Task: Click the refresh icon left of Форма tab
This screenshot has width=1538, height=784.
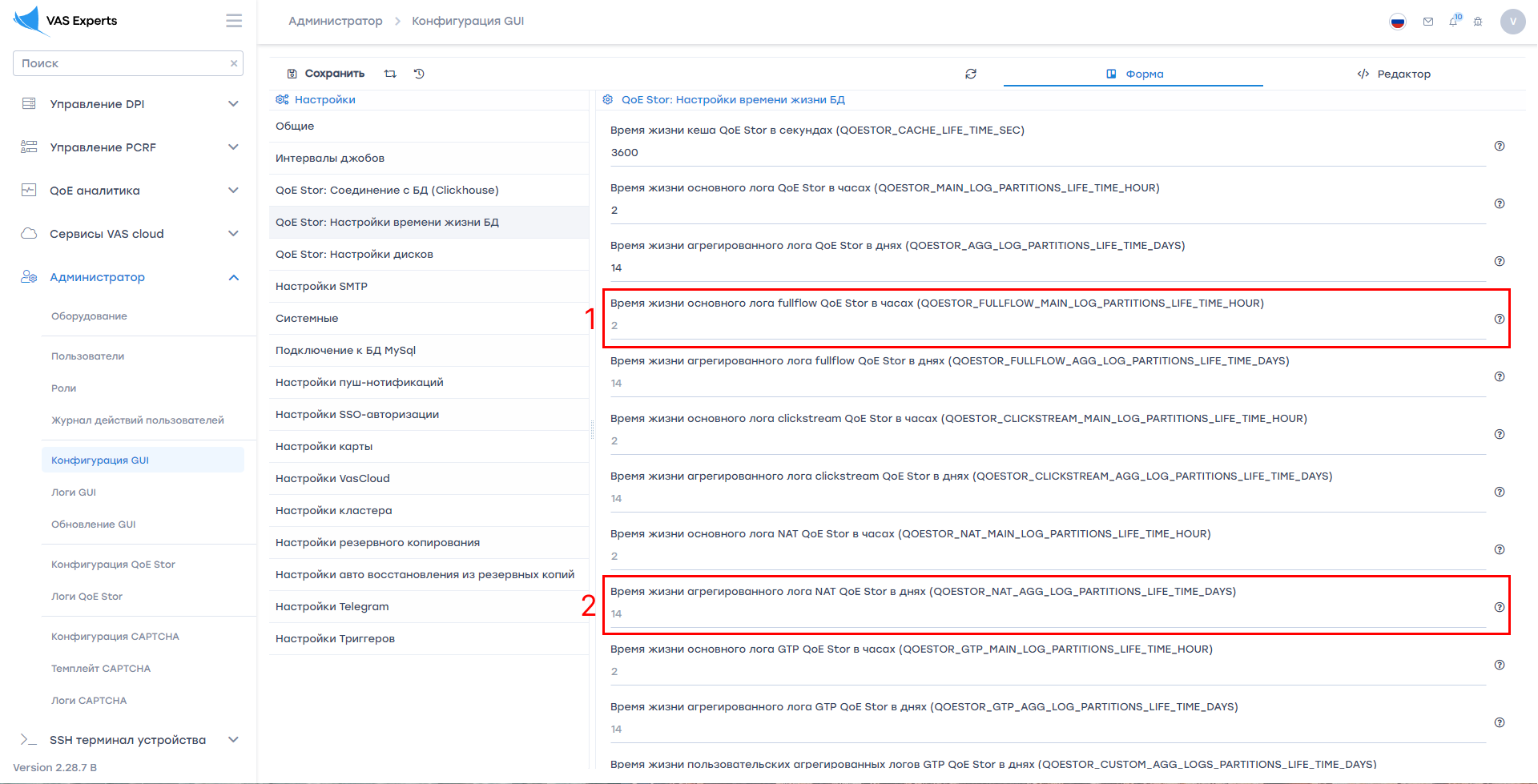Action: (x=971, y=74)
